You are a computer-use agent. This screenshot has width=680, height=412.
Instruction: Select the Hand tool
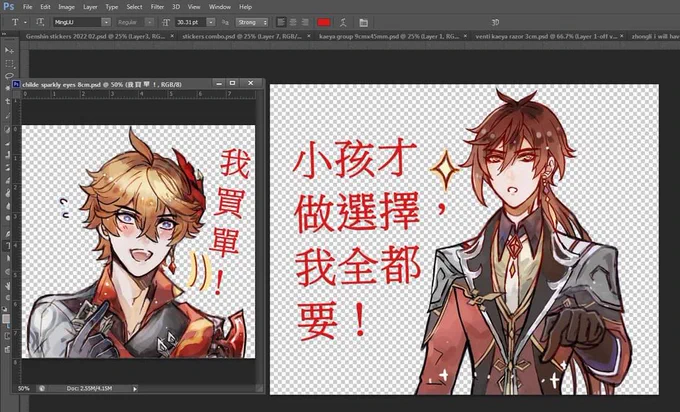(8, 285)
